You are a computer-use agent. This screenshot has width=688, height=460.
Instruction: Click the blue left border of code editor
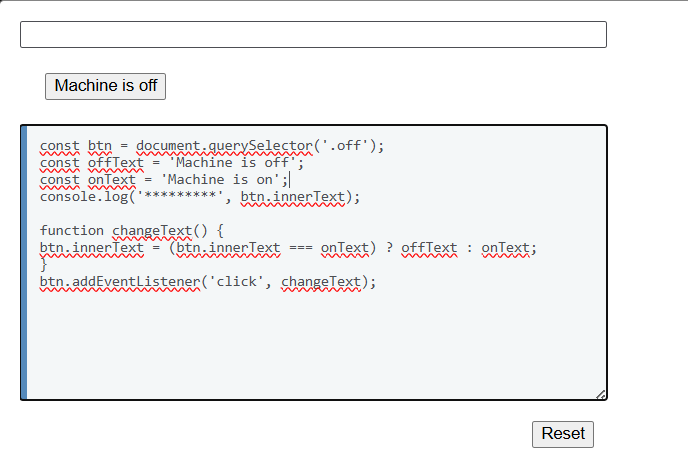(24, 262)
